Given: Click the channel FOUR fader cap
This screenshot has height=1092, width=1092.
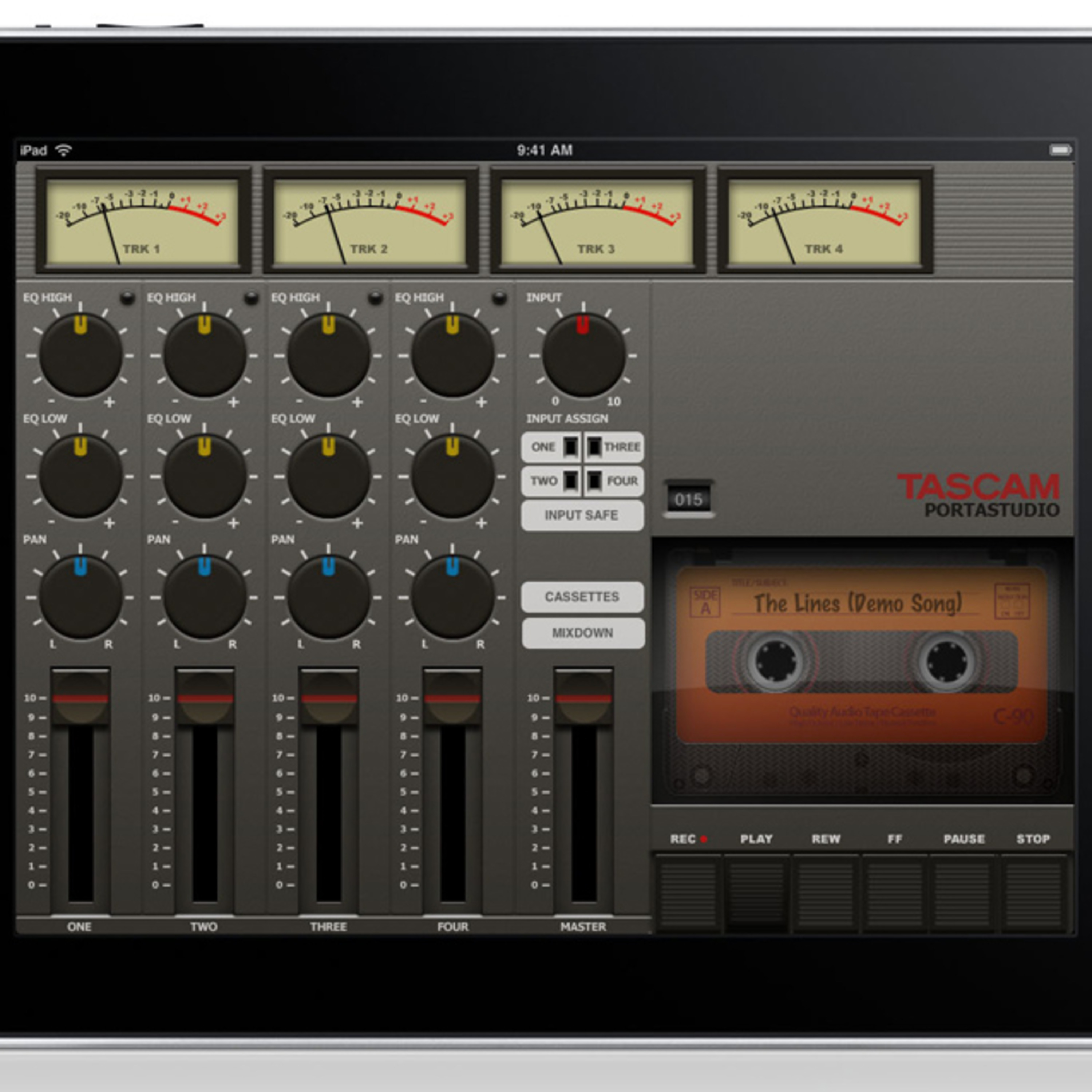Looking at the screenshot, I should pos(452,697).
